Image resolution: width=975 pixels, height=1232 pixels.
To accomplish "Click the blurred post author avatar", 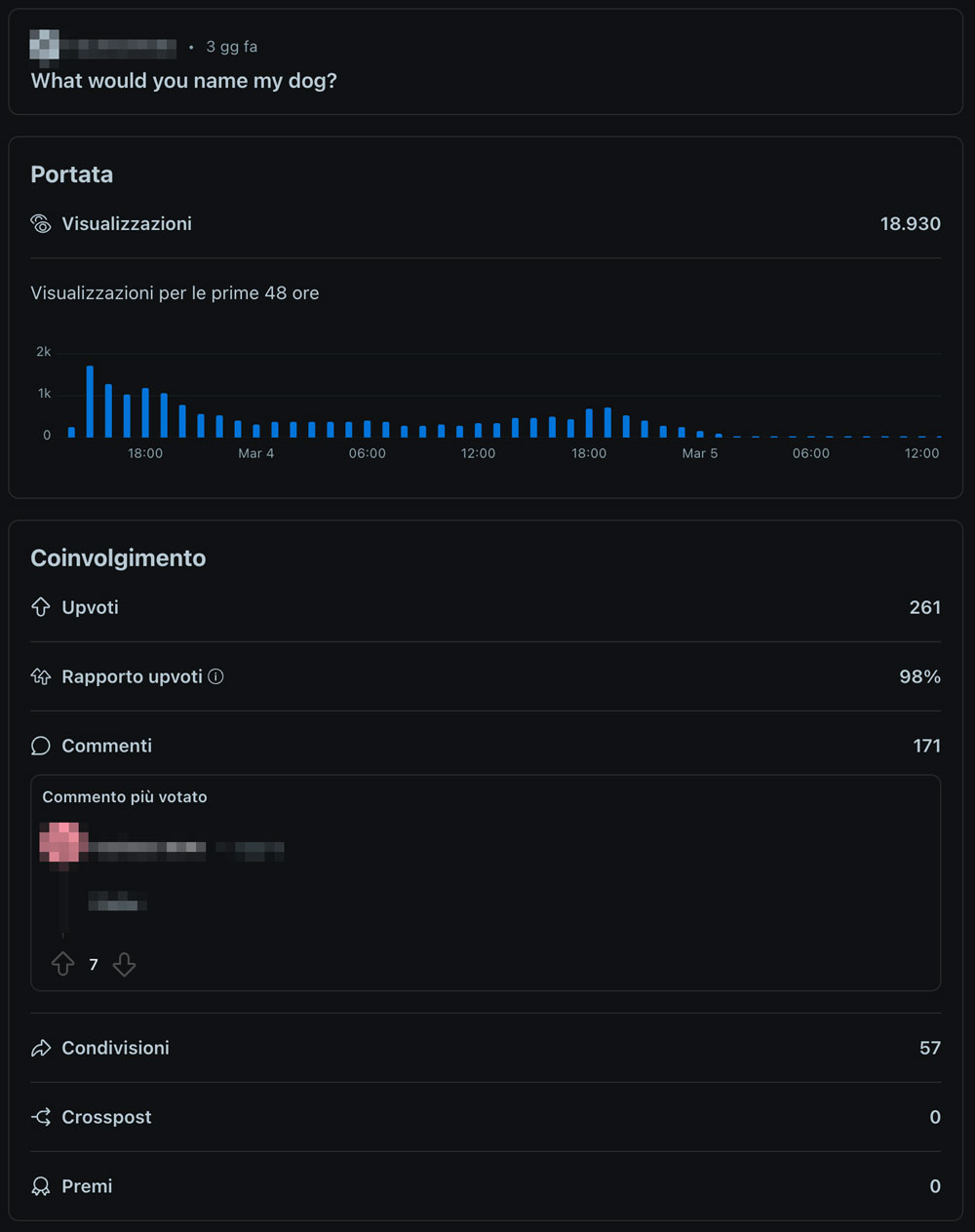I will click(44, 46).
